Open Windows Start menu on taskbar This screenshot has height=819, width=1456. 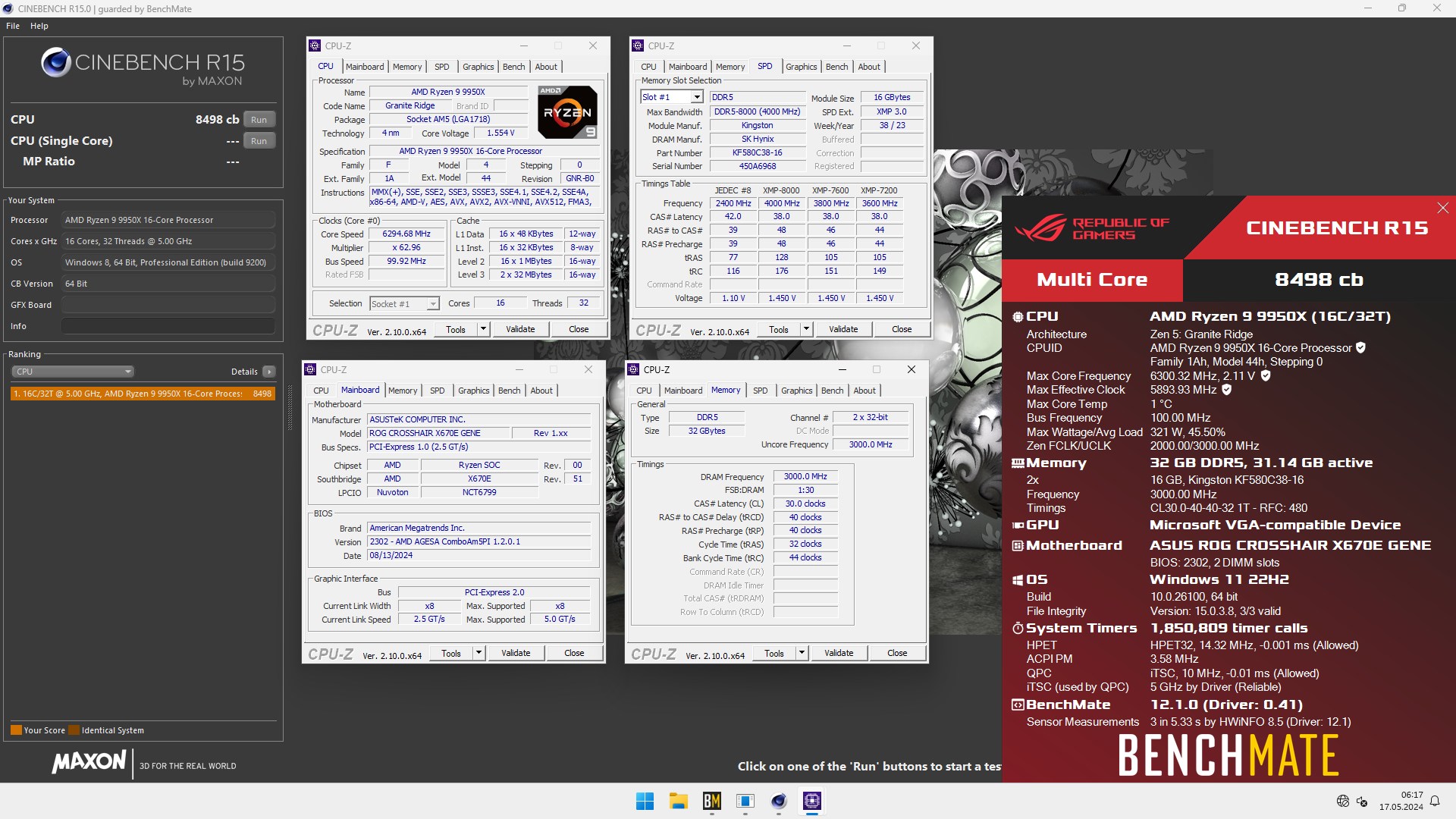(x=645, y=801)
